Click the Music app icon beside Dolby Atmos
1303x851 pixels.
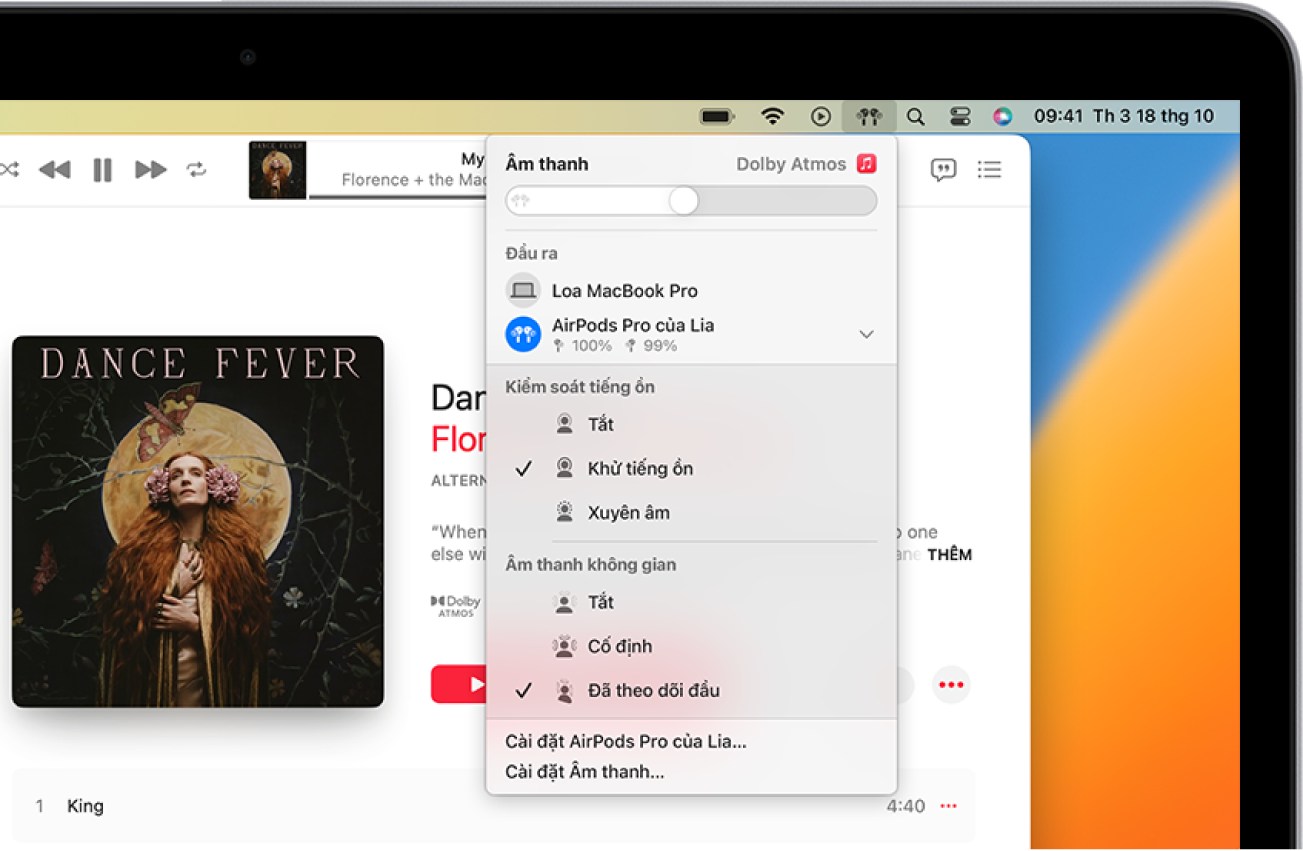coord(866,164)
